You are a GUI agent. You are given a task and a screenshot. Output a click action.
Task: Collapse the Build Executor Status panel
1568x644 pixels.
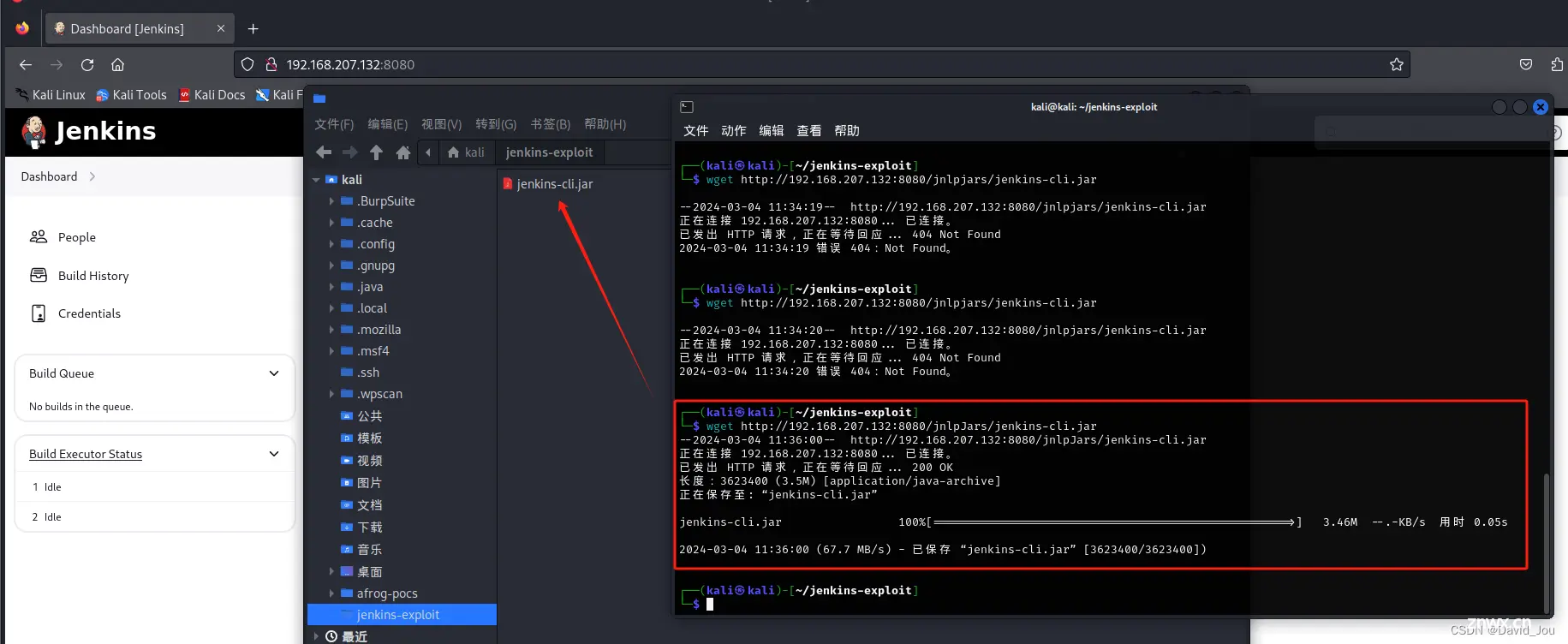(x=274, y=454)
